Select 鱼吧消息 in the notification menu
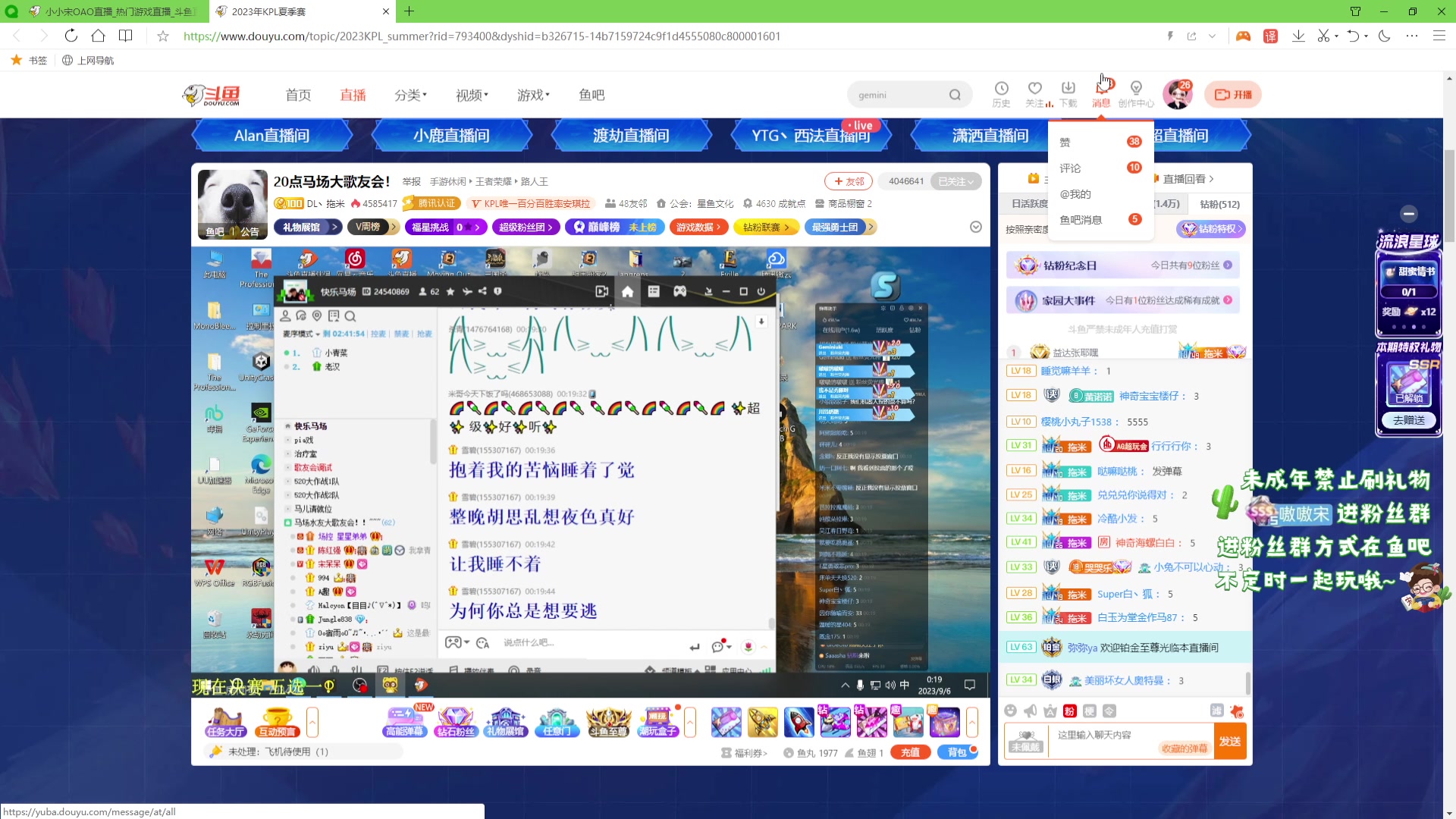This screenshot has height=819, width=1456. point(1081,219)
